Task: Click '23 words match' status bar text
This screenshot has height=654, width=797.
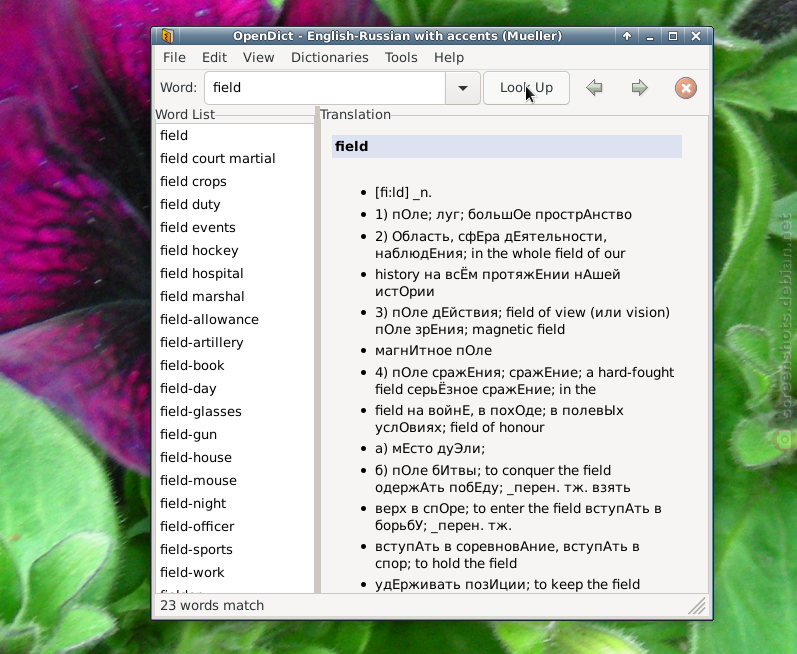Action: (212, 606)
